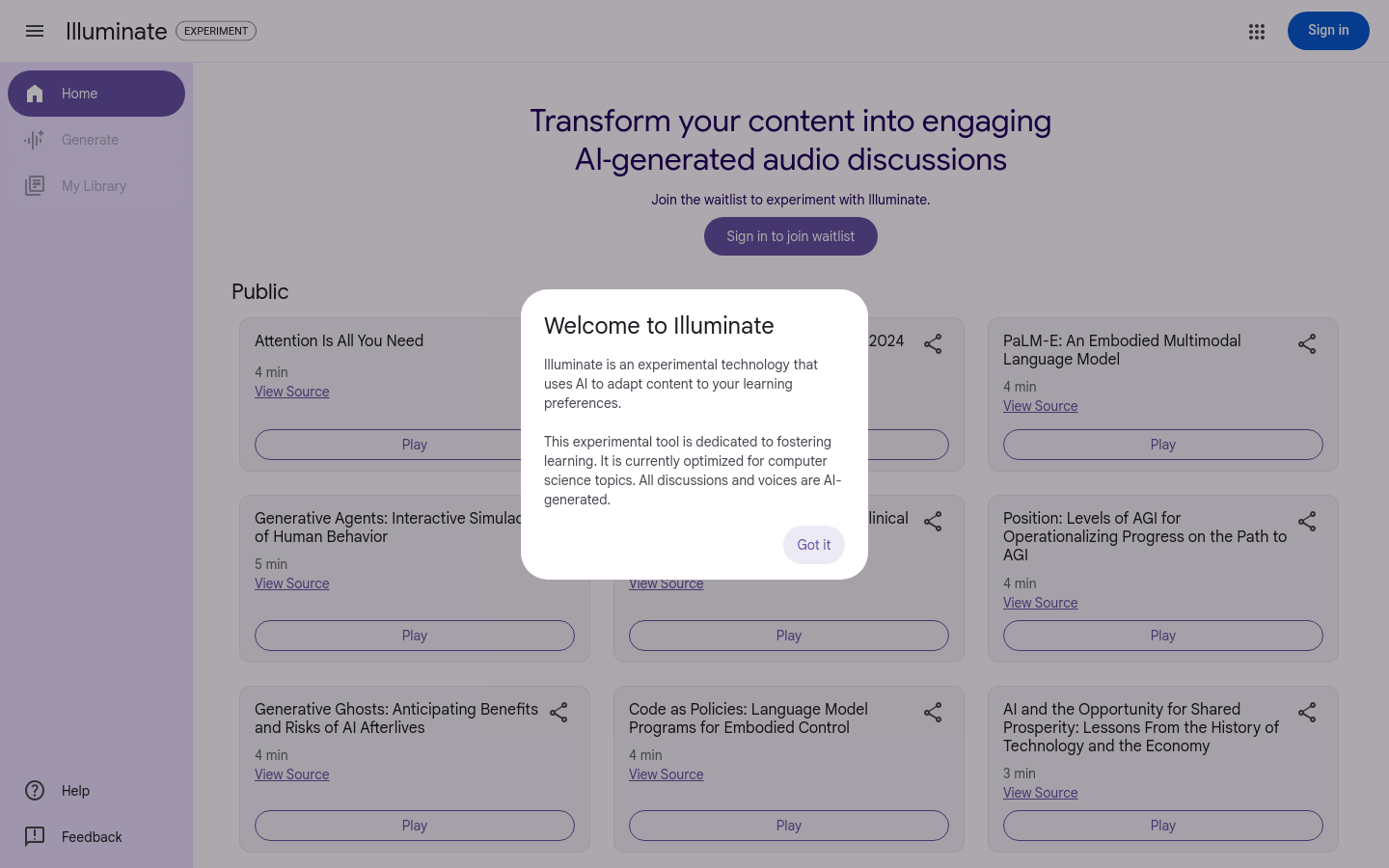Select Generate in the sidebar

point(96,140)
